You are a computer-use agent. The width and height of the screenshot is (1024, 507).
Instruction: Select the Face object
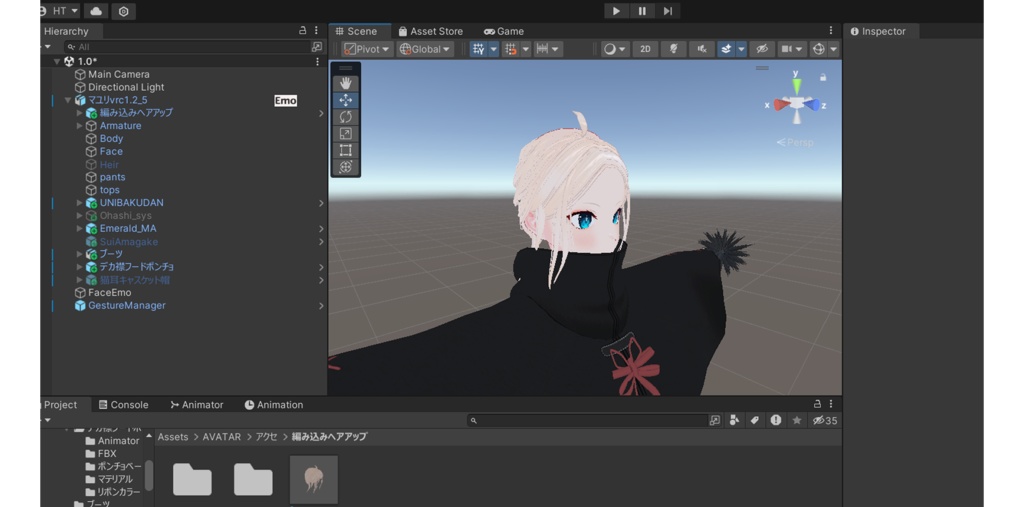tap(111, 152)
